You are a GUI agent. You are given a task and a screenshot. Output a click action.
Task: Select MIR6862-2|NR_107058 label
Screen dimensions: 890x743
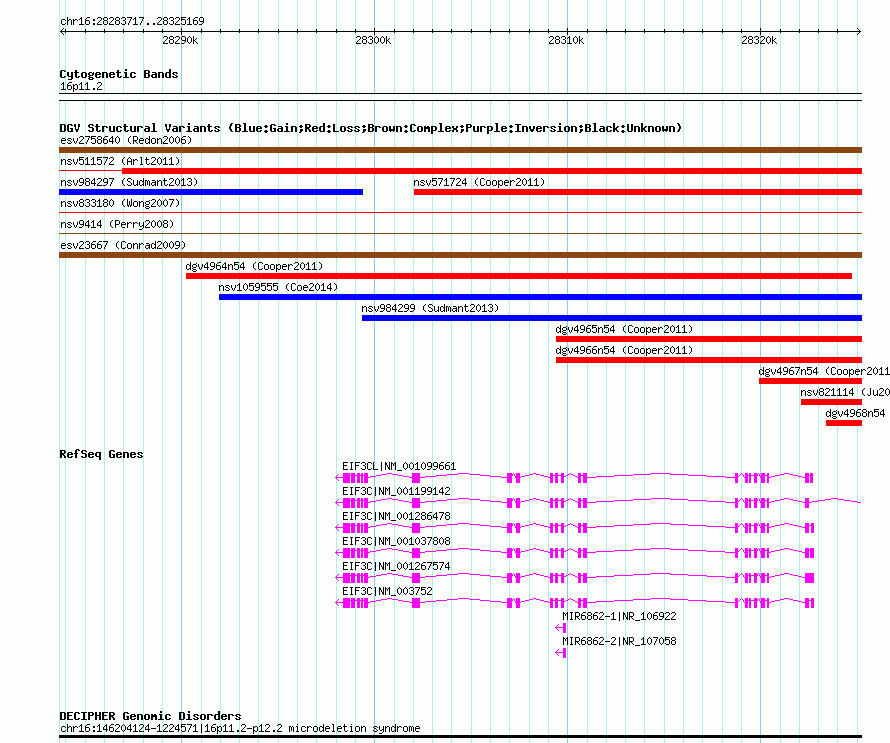[x=619, y=641]
